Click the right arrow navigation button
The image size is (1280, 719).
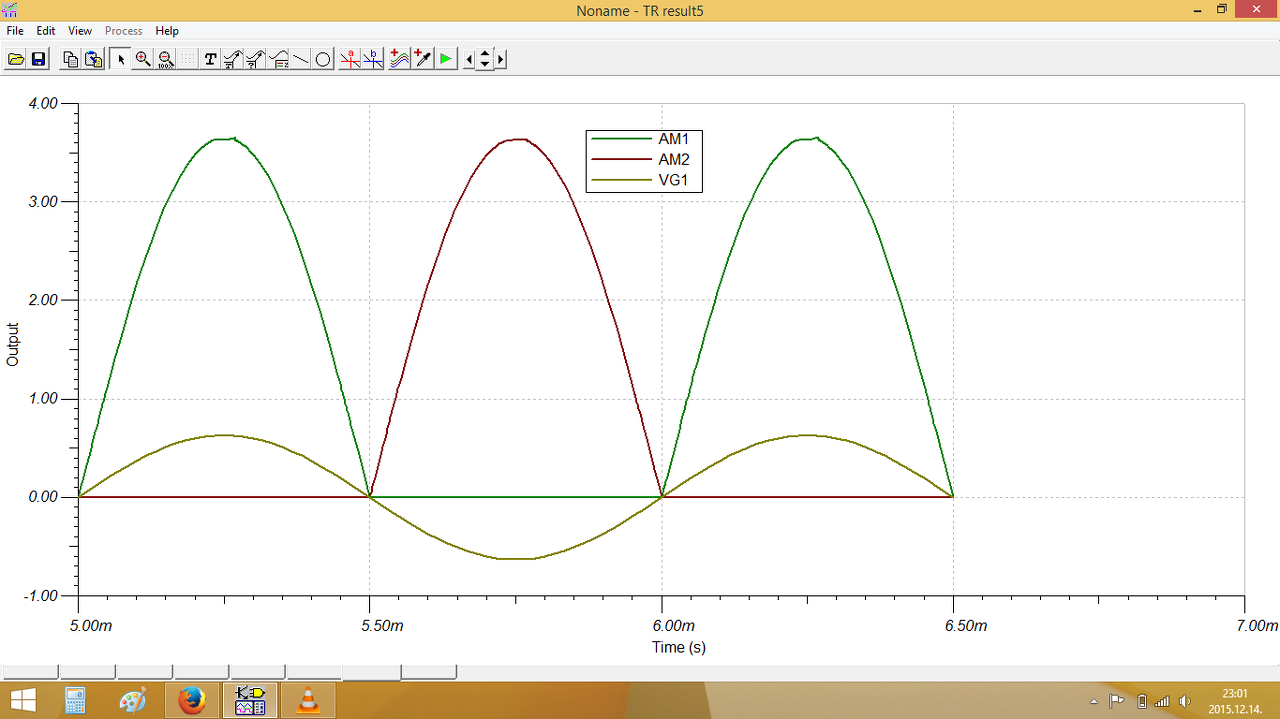pyautogui.click(x=500, y=60)
